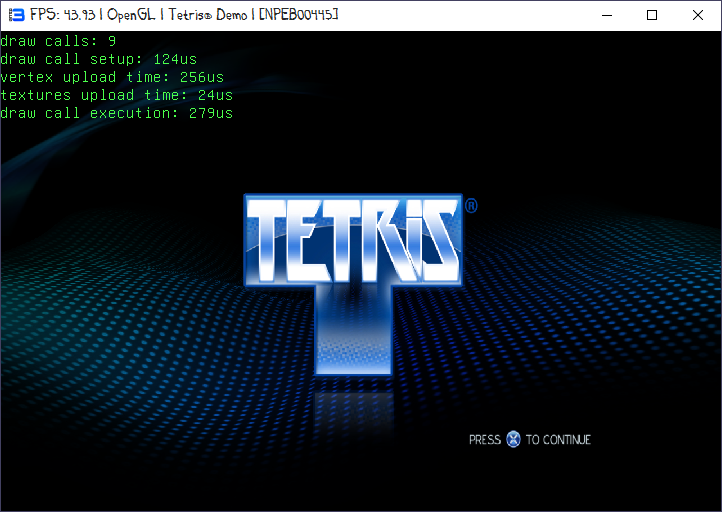
Task: Click the TETRIS logo lettering
Action: click(x=352, y=240)
